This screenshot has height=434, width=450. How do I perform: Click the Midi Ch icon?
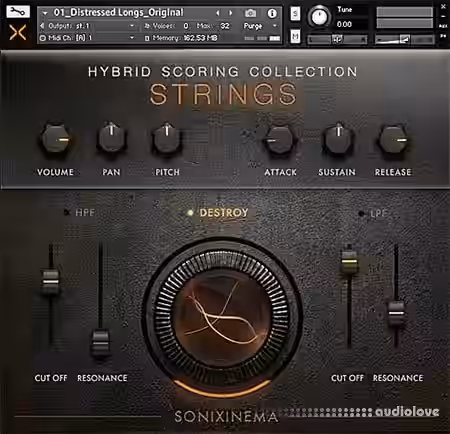pos(43,38)
